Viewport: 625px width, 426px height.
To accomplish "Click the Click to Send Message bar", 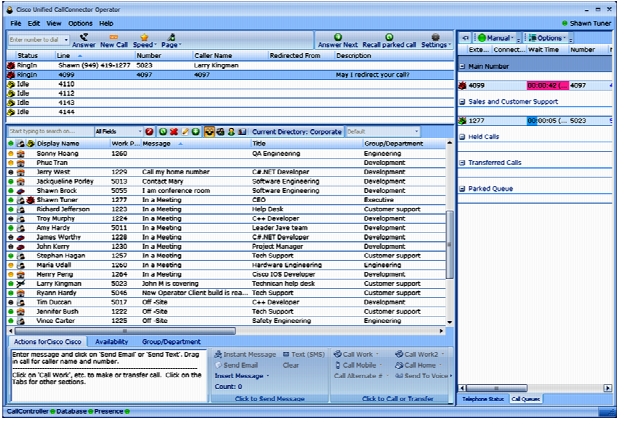I will (270, 399).
